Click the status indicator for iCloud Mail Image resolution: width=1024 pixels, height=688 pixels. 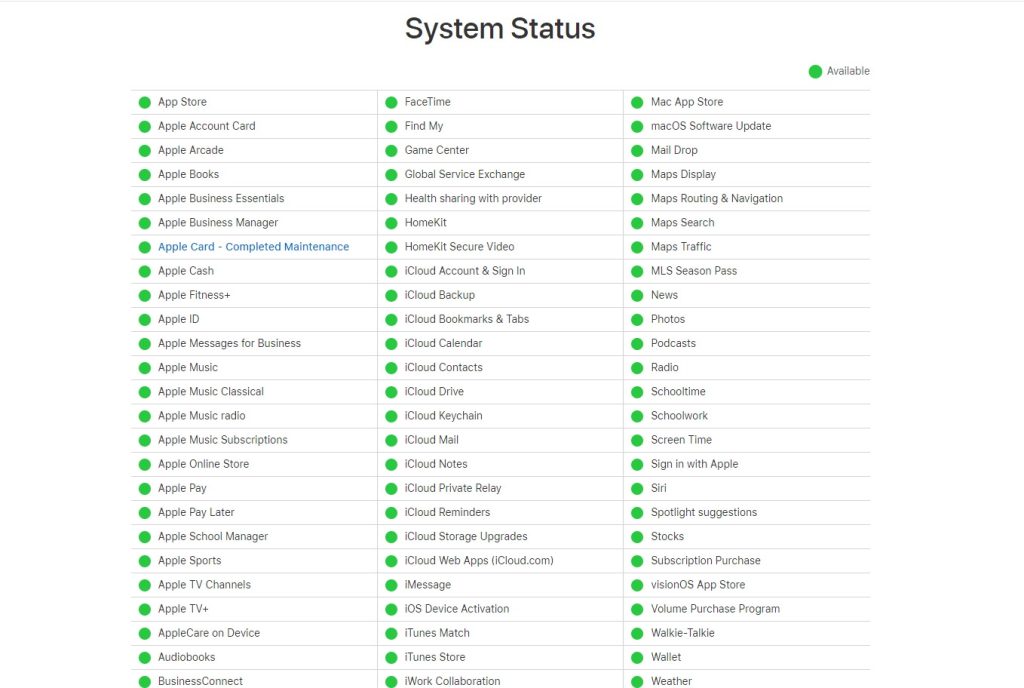pyautogui.click(x=391, y=441)
